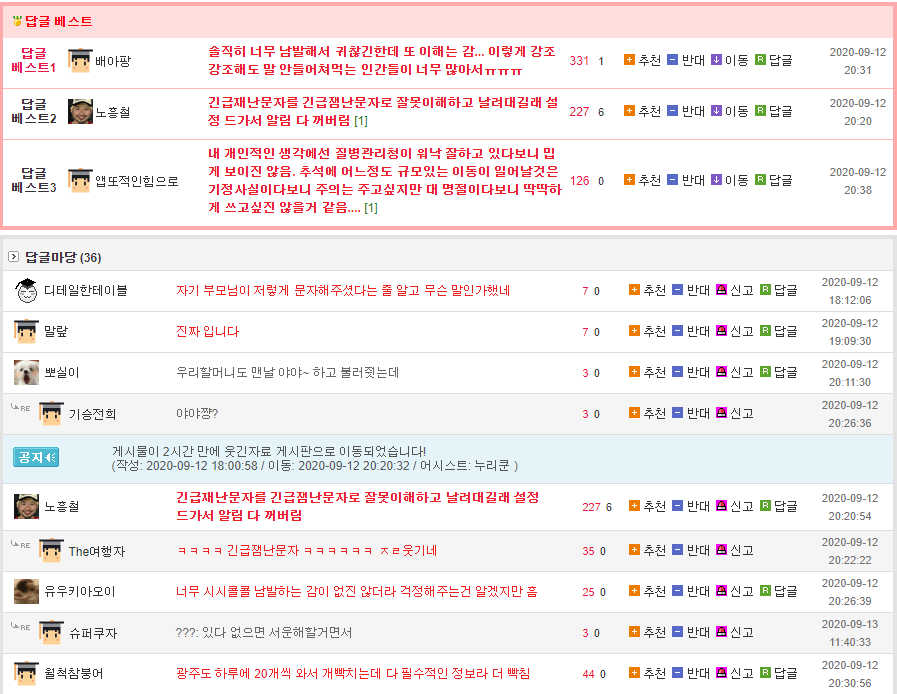Click username 앱또적인힘으로

[x=137, y=181]
